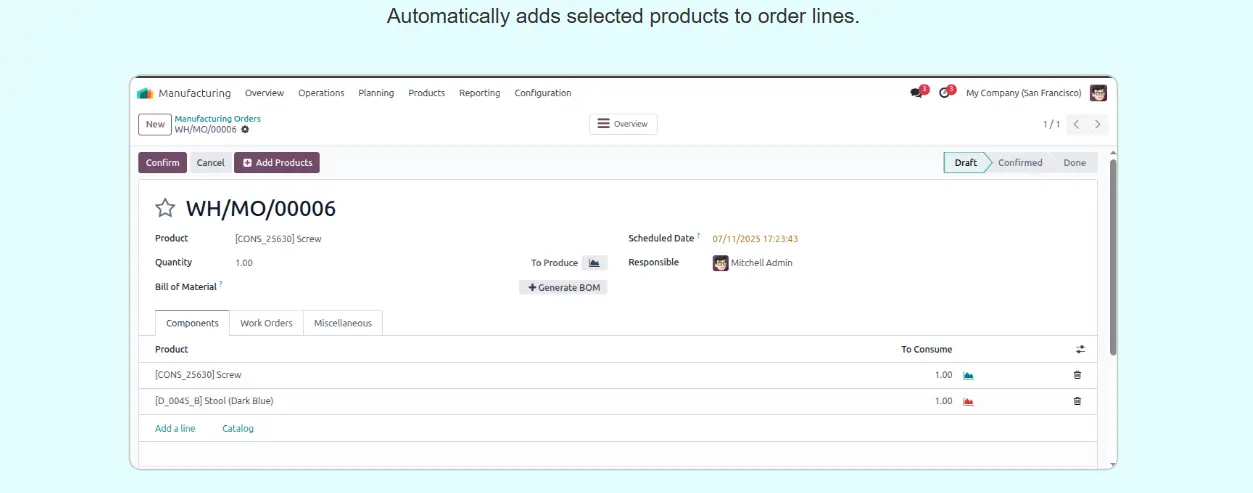Open optional columns settings icon

point(1080,349)
